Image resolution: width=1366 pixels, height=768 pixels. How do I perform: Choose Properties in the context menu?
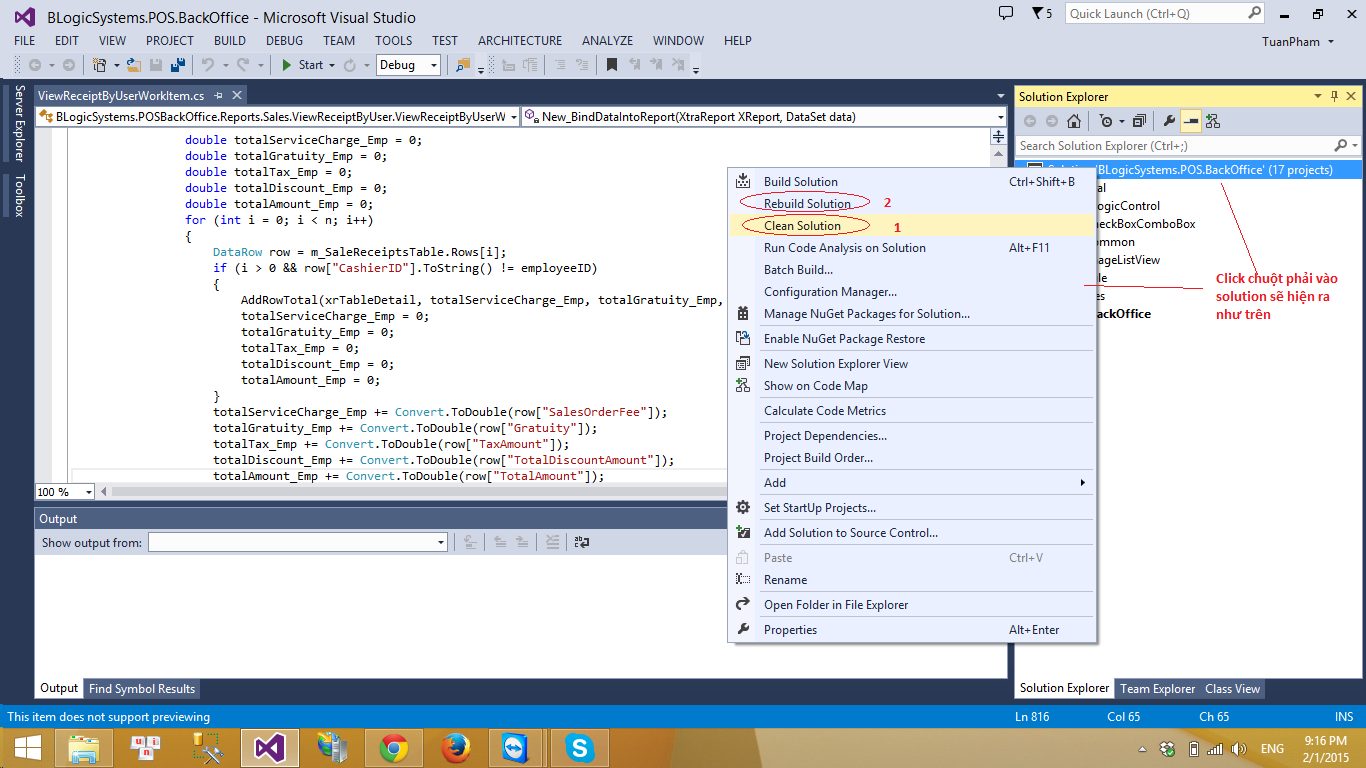click(912, 630)
